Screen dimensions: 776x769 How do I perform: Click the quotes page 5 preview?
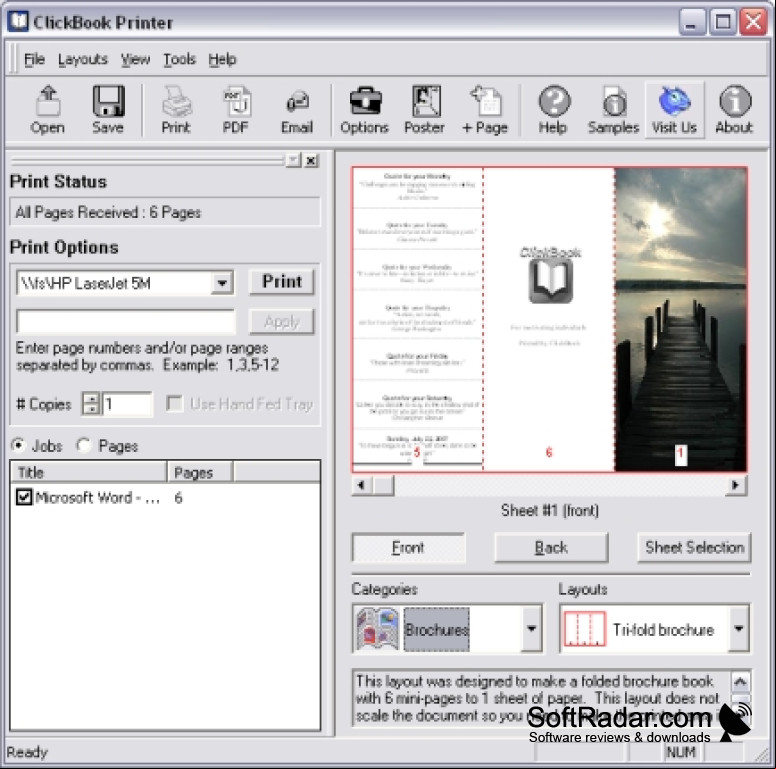pos(418,319)
